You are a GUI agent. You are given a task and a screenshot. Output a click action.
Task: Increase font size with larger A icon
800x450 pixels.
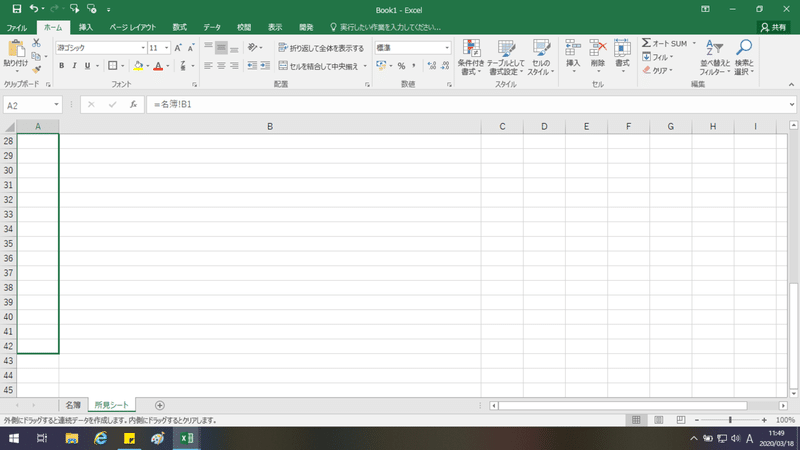pos(178,48)
